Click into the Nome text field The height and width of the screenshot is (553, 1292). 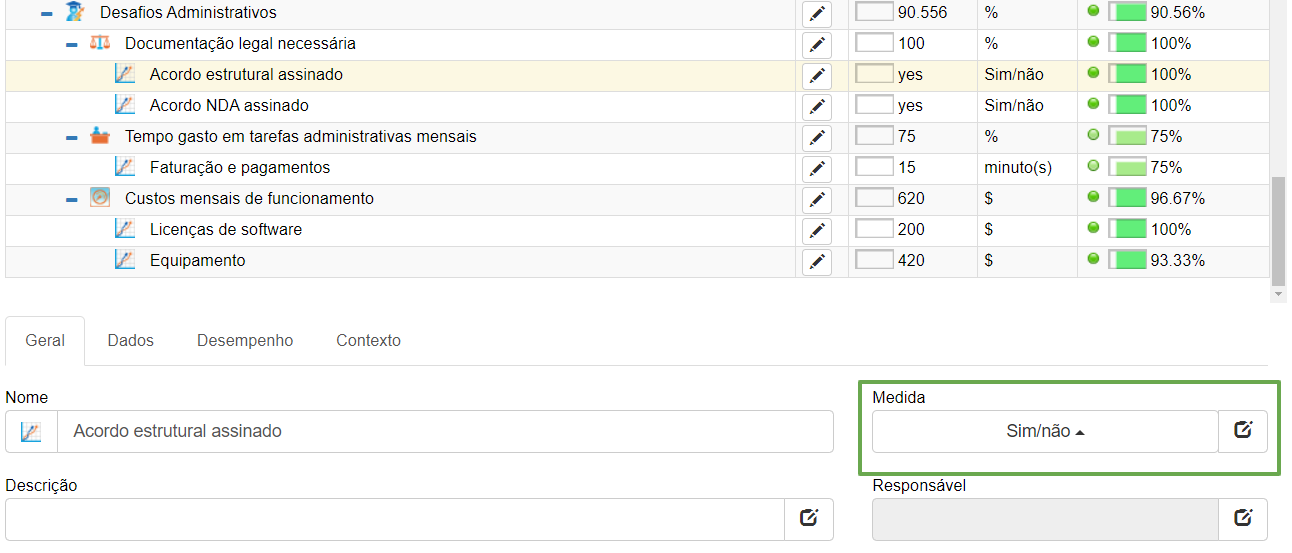tap(445, 432)
